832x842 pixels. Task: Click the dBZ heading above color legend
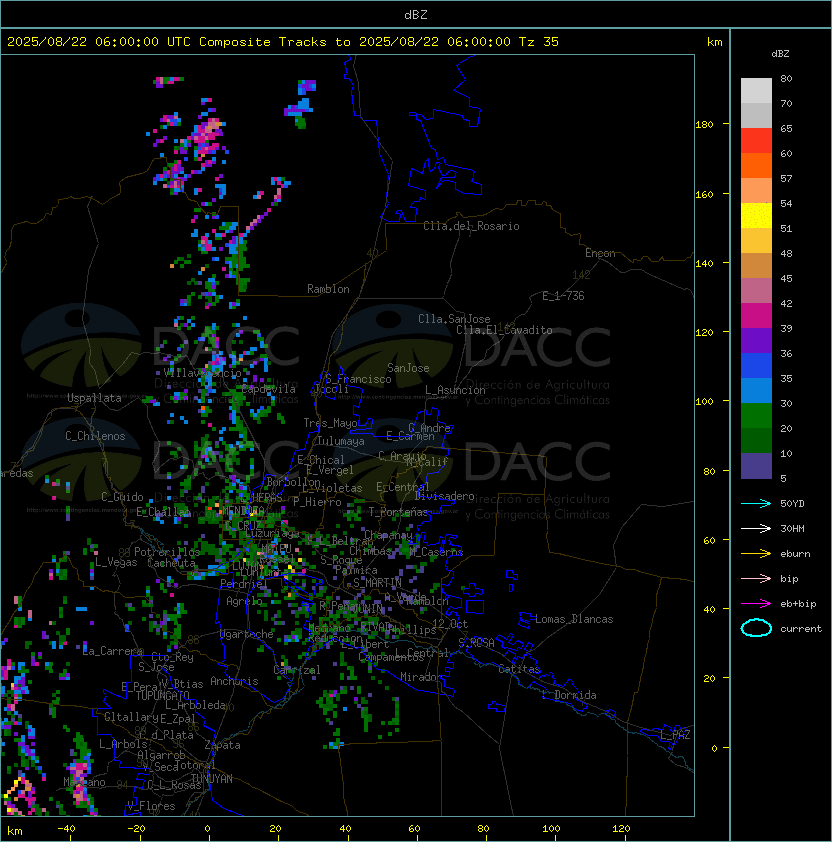pyautogui.click(x=780, y=54)
